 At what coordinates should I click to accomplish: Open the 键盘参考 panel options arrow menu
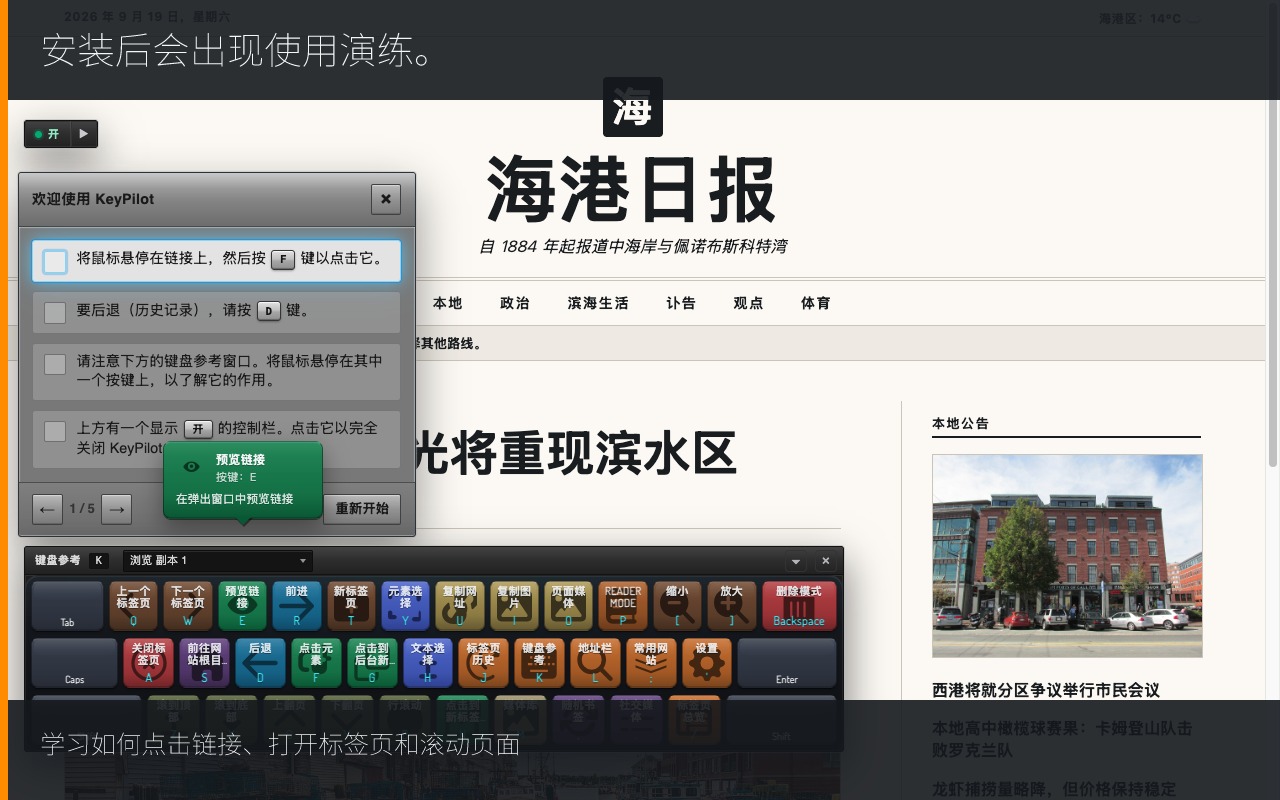pos(797,561)
